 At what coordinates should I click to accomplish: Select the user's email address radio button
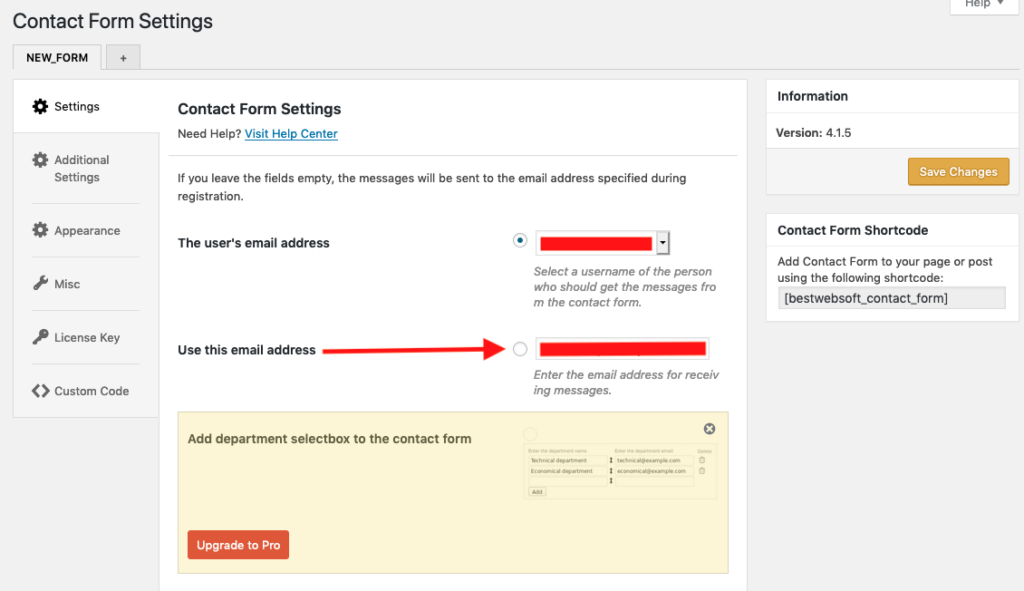(x=520, y=240)
